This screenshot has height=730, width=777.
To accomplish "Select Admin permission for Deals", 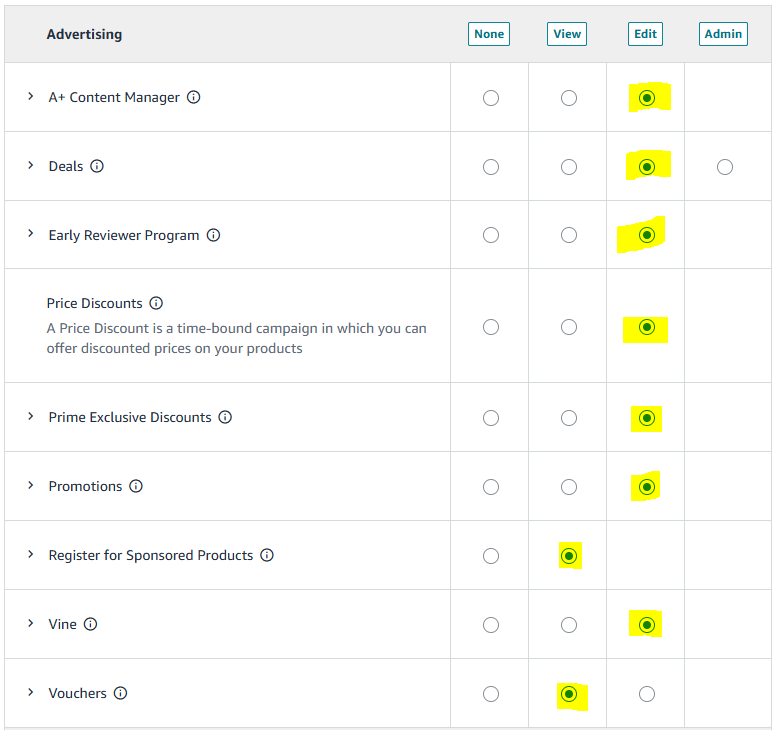I will click(x=725, y=167).
